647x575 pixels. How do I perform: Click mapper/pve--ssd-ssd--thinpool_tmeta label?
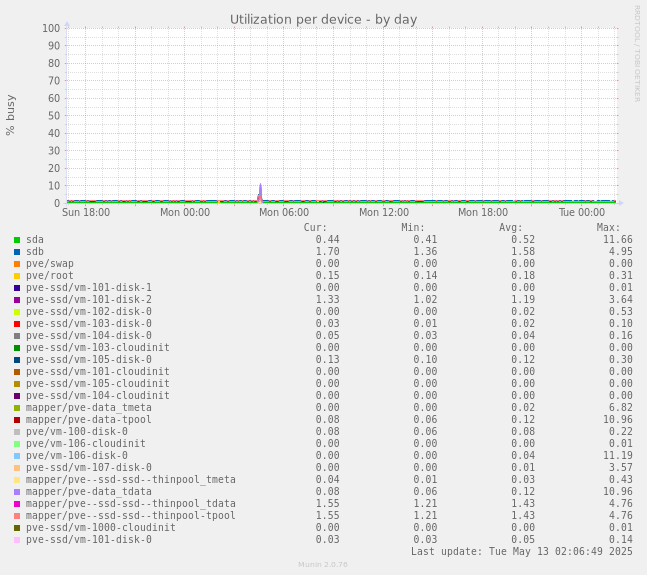[x=131, y=479]
